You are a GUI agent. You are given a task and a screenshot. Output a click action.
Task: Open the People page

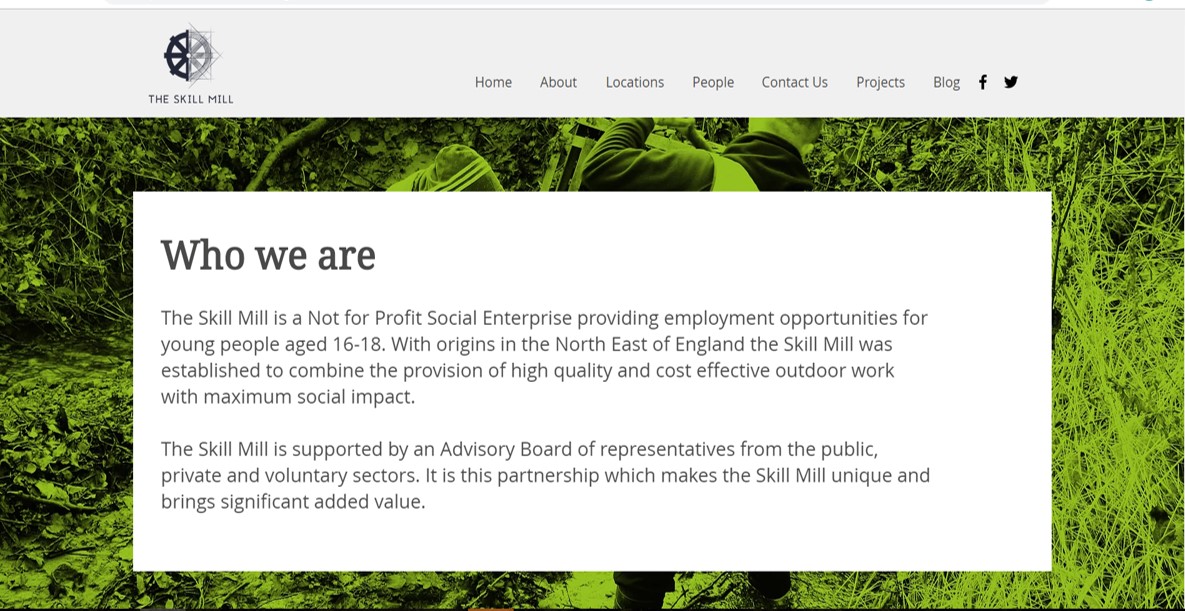713,82
